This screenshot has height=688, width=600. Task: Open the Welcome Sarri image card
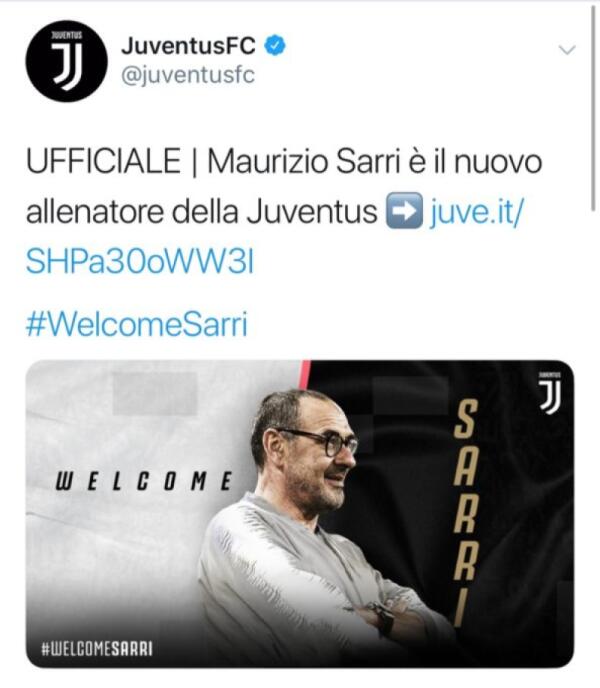coord(300,514)
